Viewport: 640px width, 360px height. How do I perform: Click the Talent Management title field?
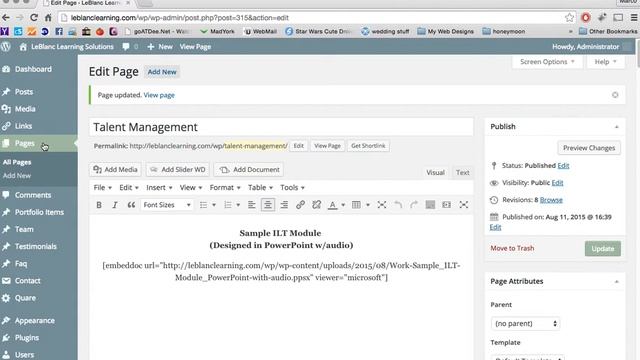pyautogui.click(x=281, y=127)
